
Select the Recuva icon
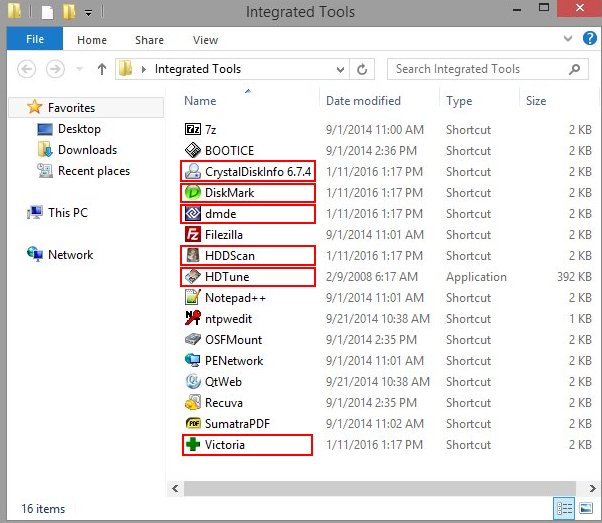(x=192, y=402)
